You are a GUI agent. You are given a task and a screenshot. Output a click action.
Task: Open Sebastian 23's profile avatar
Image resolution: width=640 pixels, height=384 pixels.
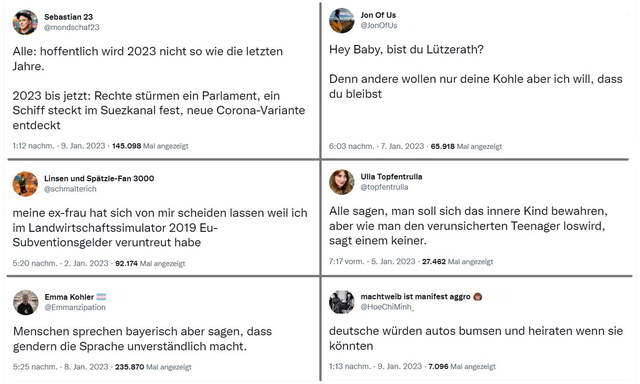pyautogui.click(x=25, y=22)
